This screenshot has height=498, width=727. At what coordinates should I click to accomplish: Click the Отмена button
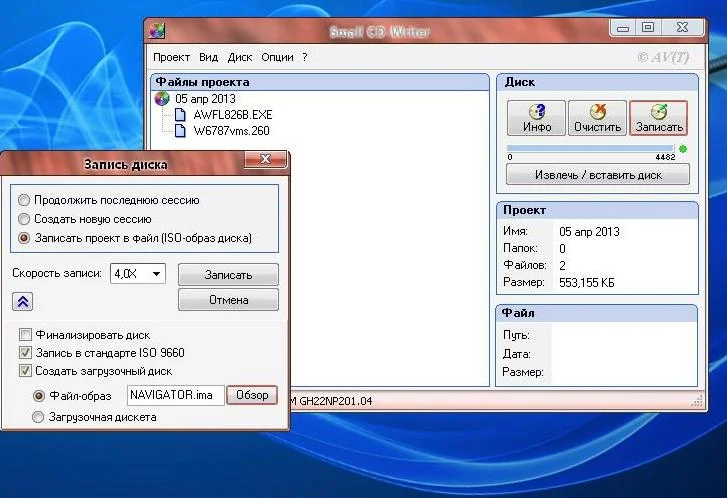(x=229, y=300)
